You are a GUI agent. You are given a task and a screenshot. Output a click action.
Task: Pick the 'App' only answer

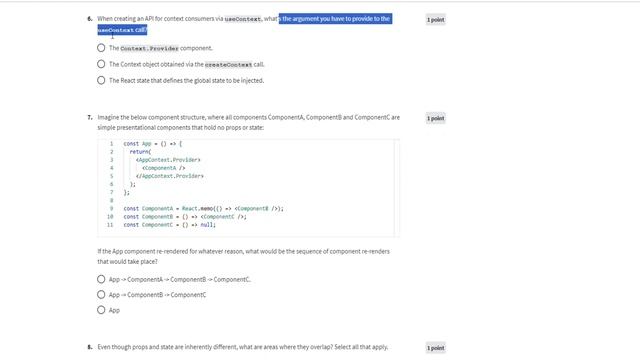[x=101, y=310]
